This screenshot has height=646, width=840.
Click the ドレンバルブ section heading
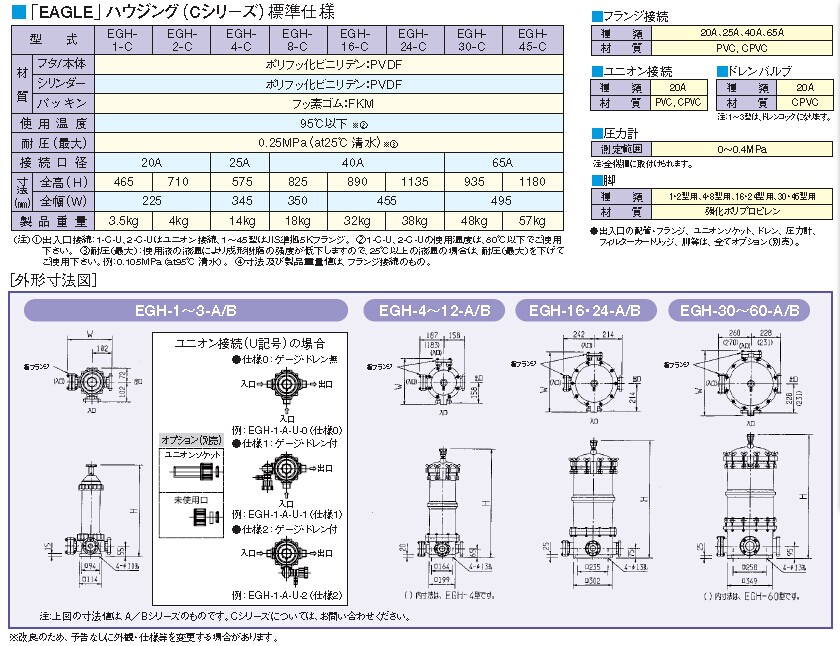pyautogui.click(x=759, y=71)
